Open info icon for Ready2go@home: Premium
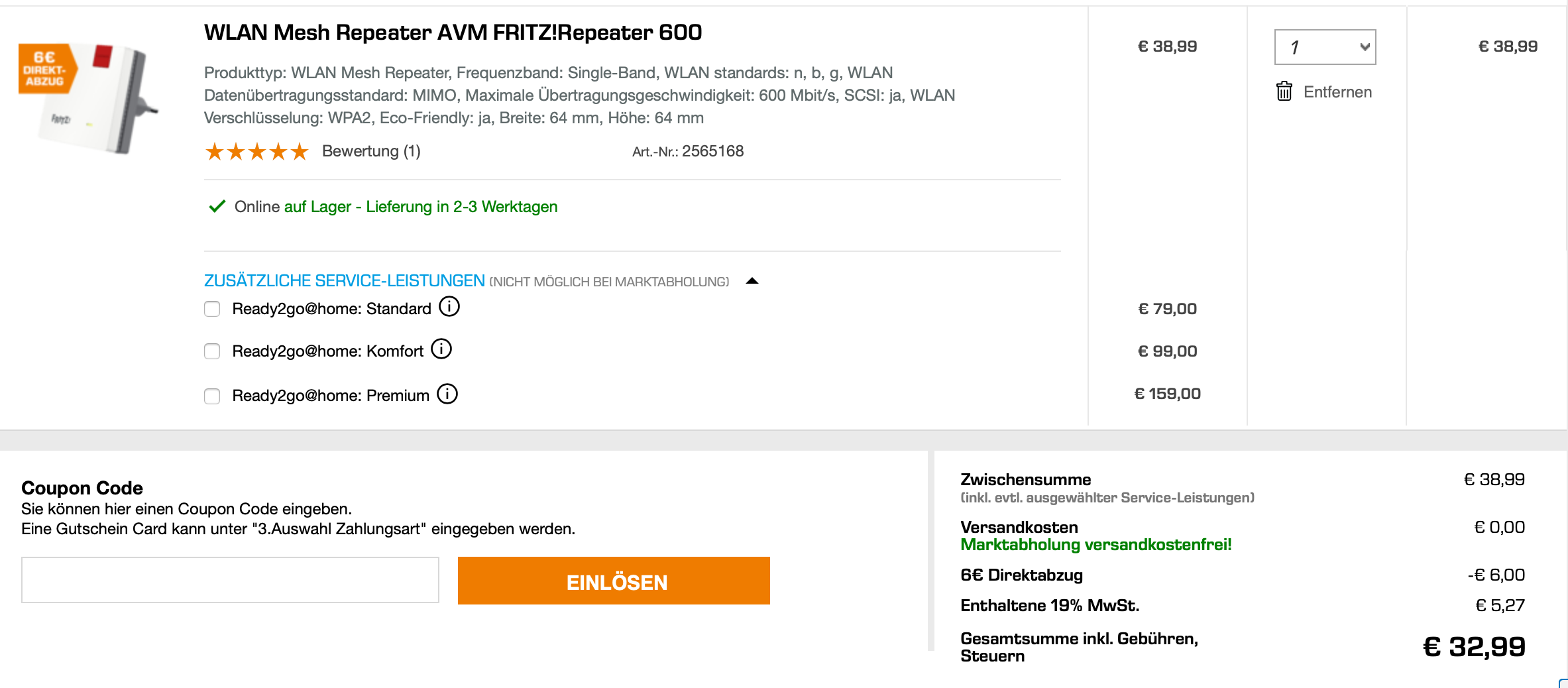Image resolution: width=1568 pixels, height=688 pixels. (447, 394)
